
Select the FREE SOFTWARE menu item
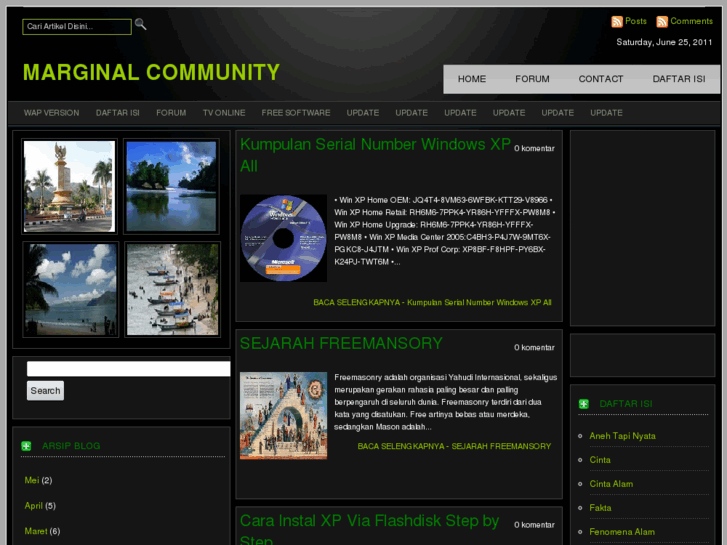coord(296,113)
